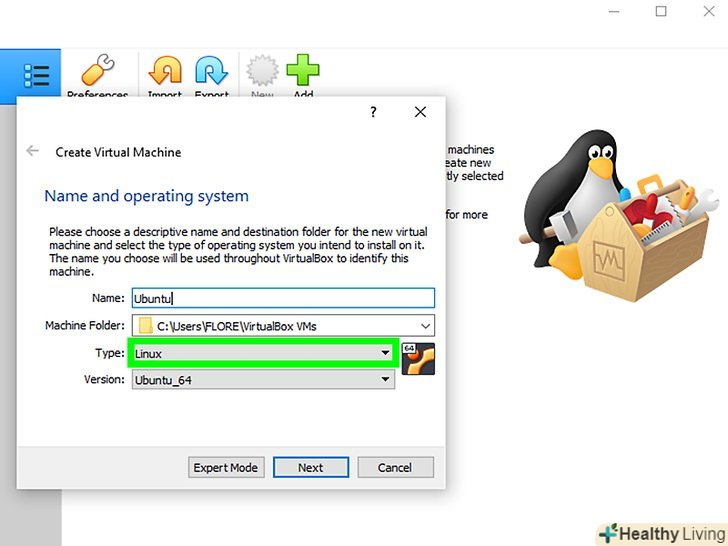Click the Export appliance icon
Image resolution: width=728 pixels, height=546 pixels.
[211, 70]
